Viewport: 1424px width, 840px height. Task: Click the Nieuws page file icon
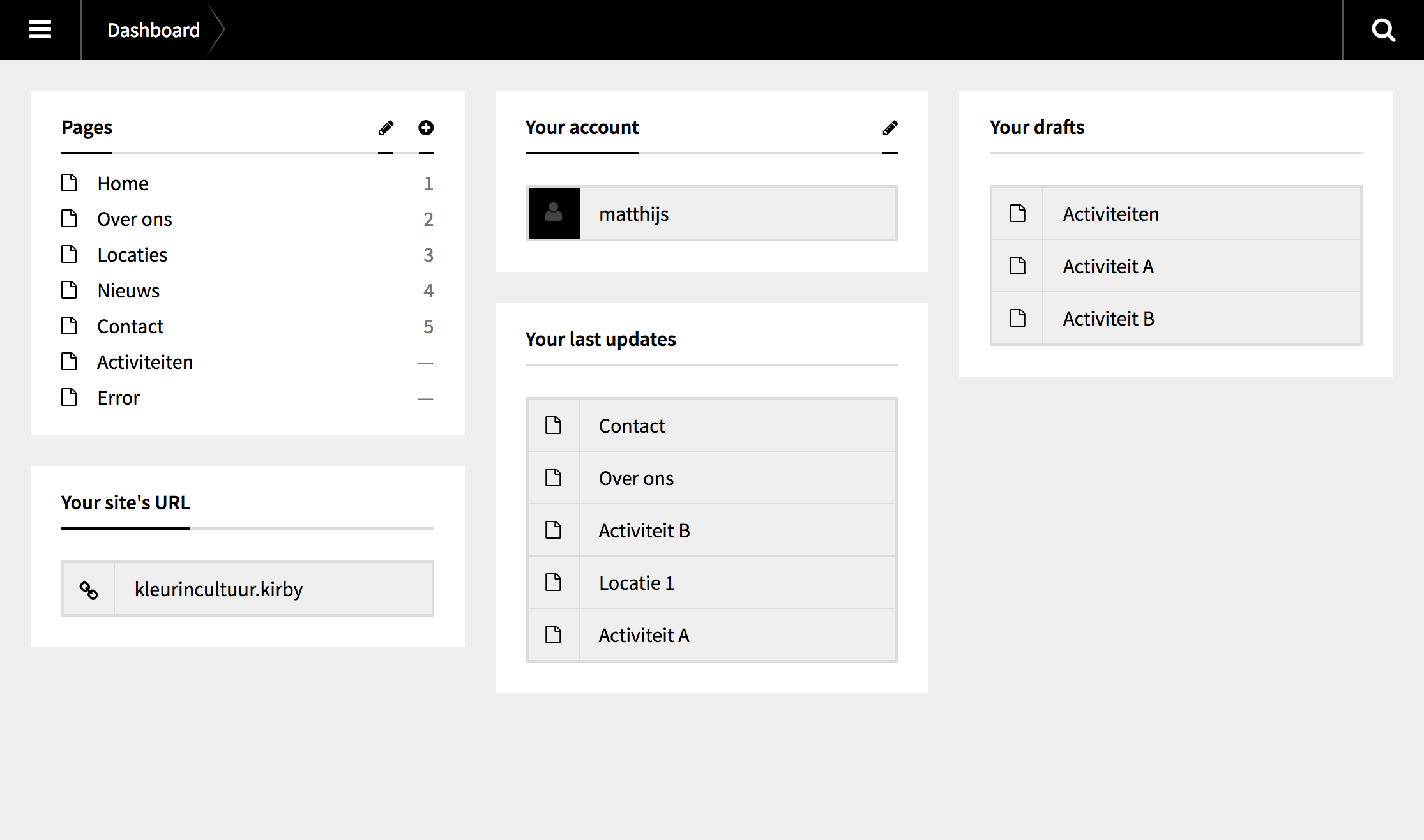69,290
